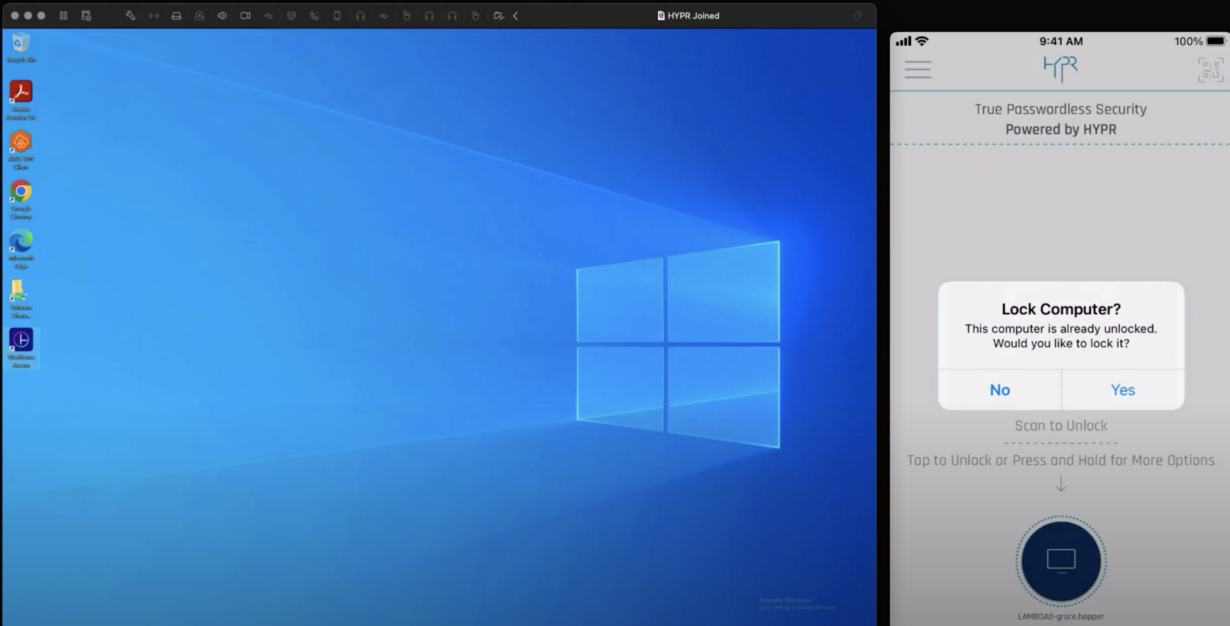
Task: Collapse the VM toolbar with the left chevron
Action: (515, 16)
